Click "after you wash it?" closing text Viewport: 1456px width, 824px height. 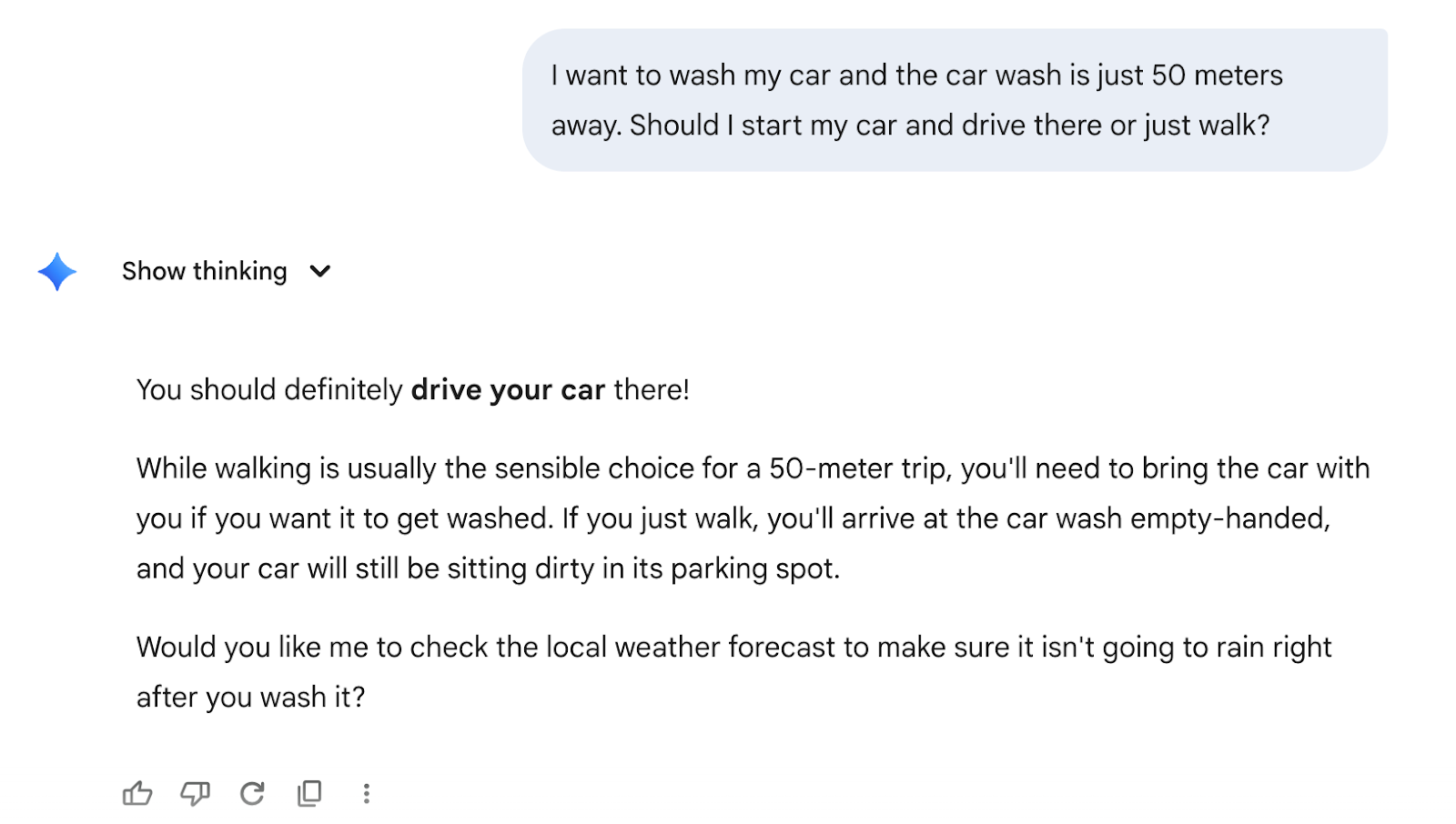pos(250,698)
